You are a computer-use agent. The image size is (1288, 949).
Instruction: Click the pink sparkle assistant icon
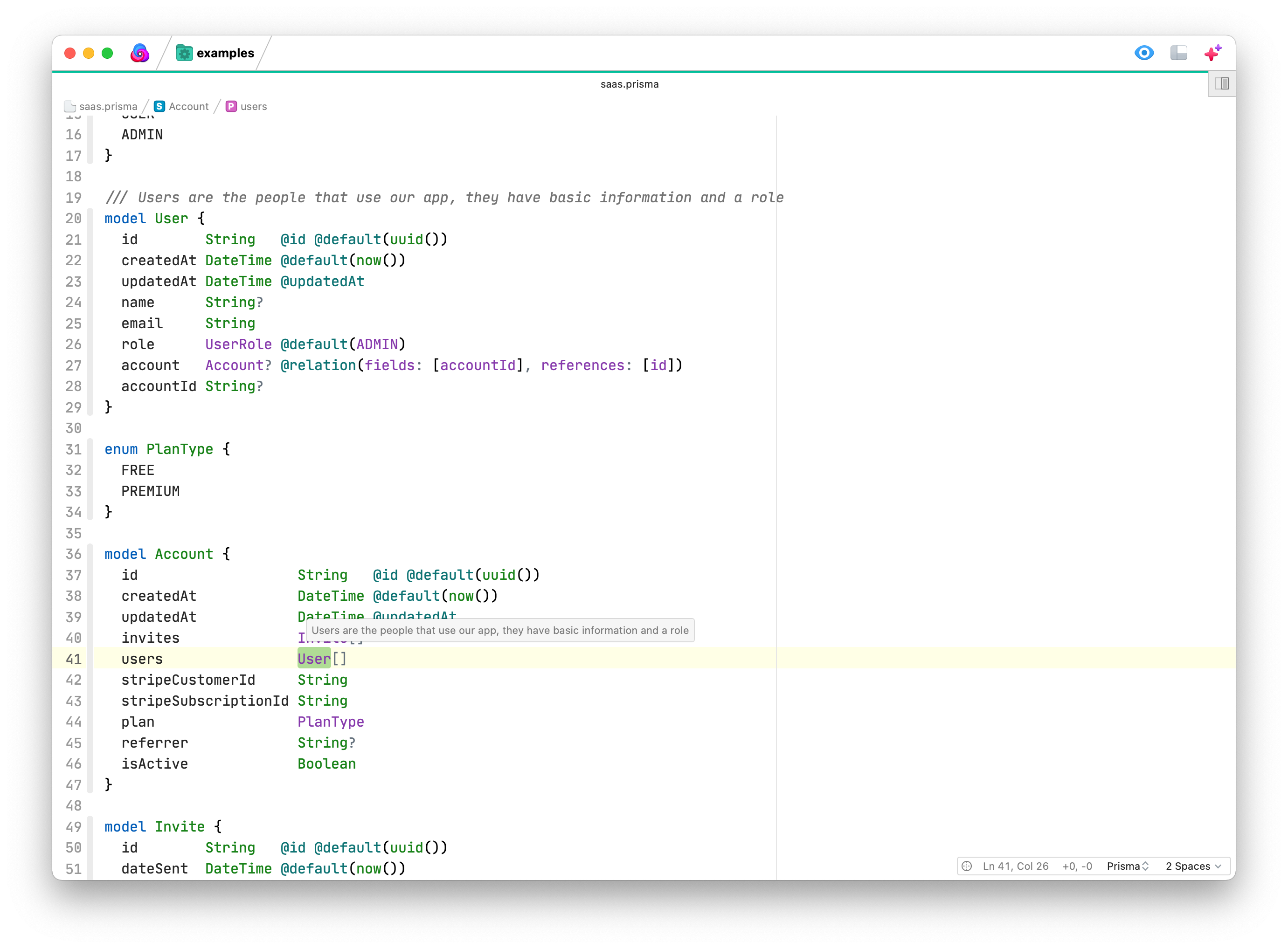1212,54
